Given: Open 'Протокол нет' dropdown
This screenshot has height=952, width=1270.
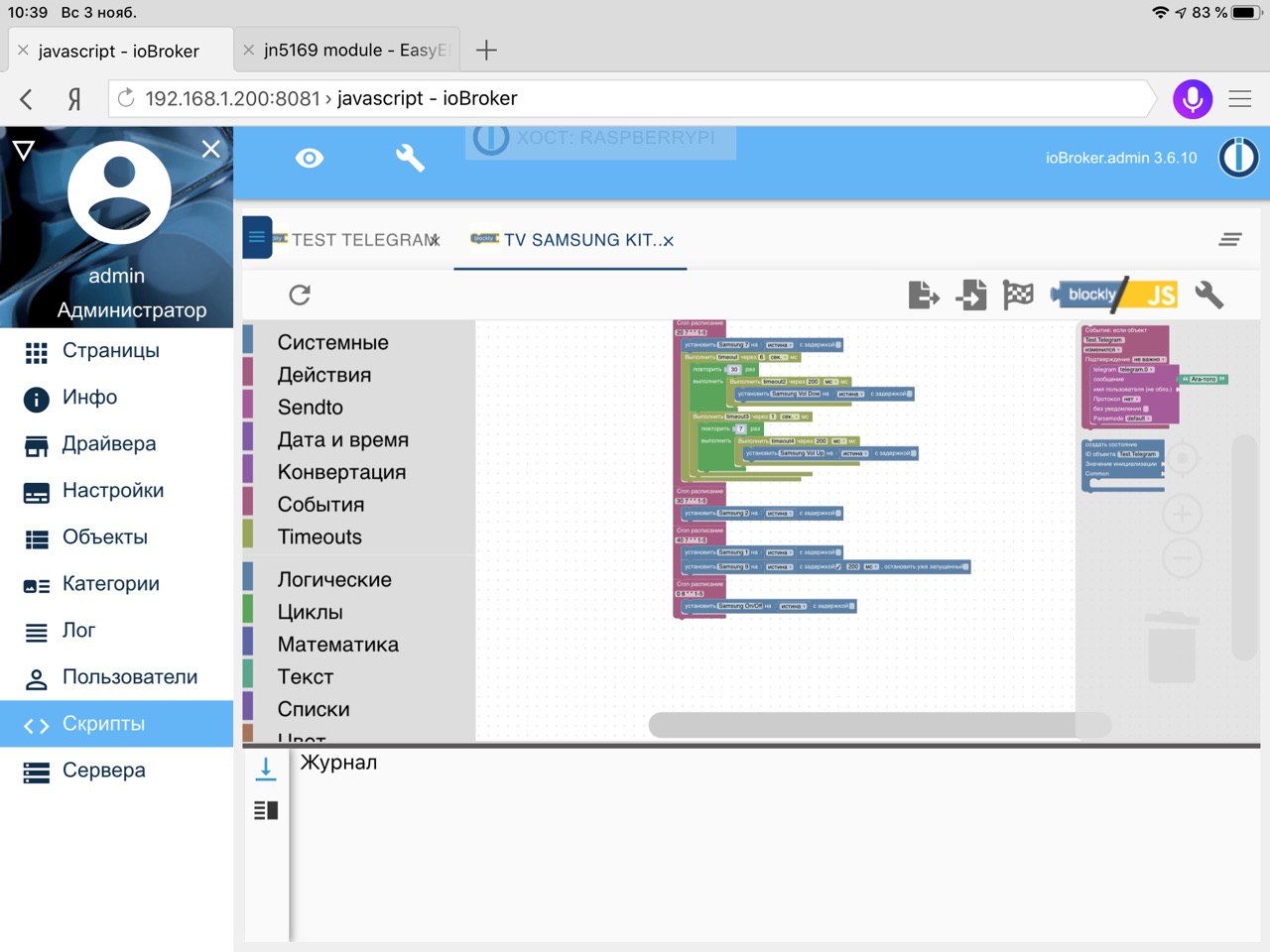Looking at the screenshot, I should (x=1131, y=399).
